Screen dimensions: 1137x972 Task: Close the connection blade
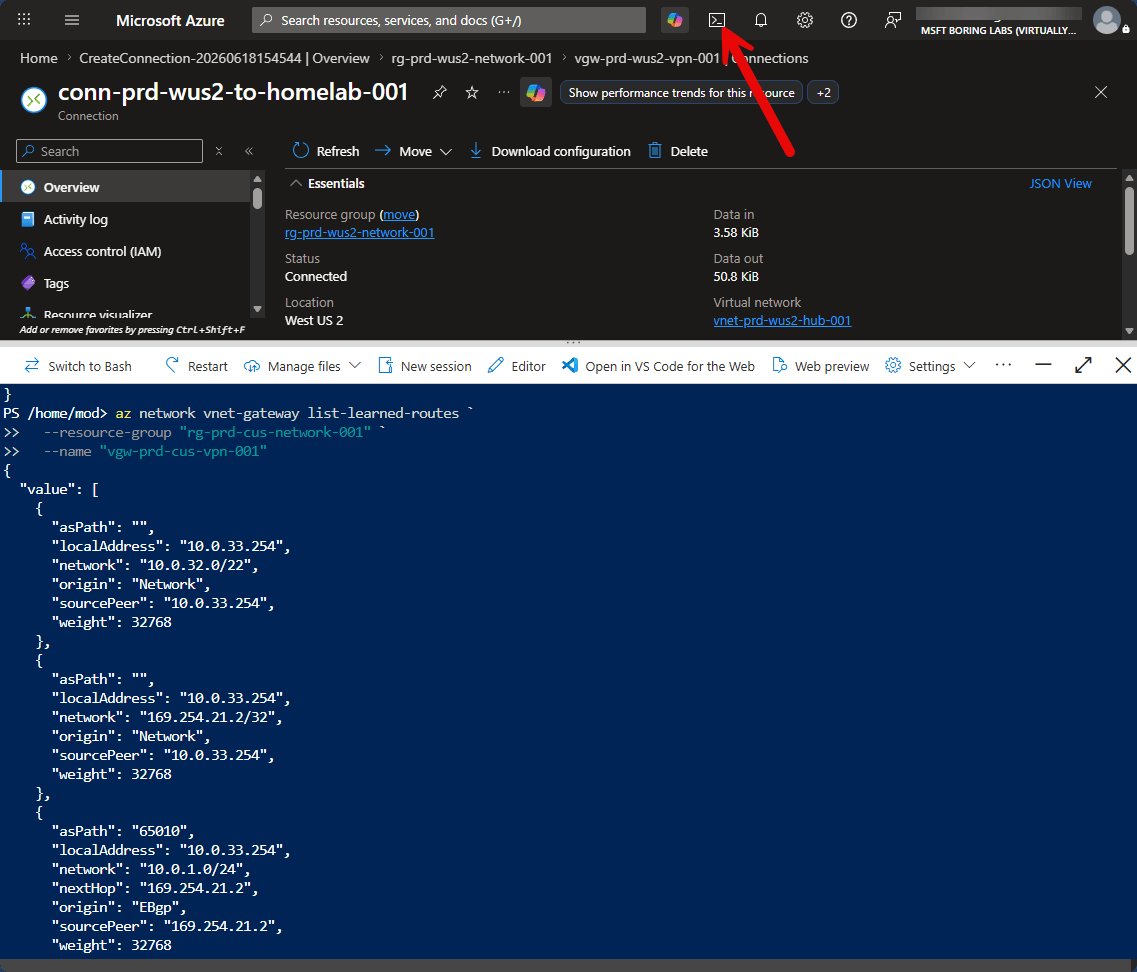pyautogui.click(x=1101, y=92)
